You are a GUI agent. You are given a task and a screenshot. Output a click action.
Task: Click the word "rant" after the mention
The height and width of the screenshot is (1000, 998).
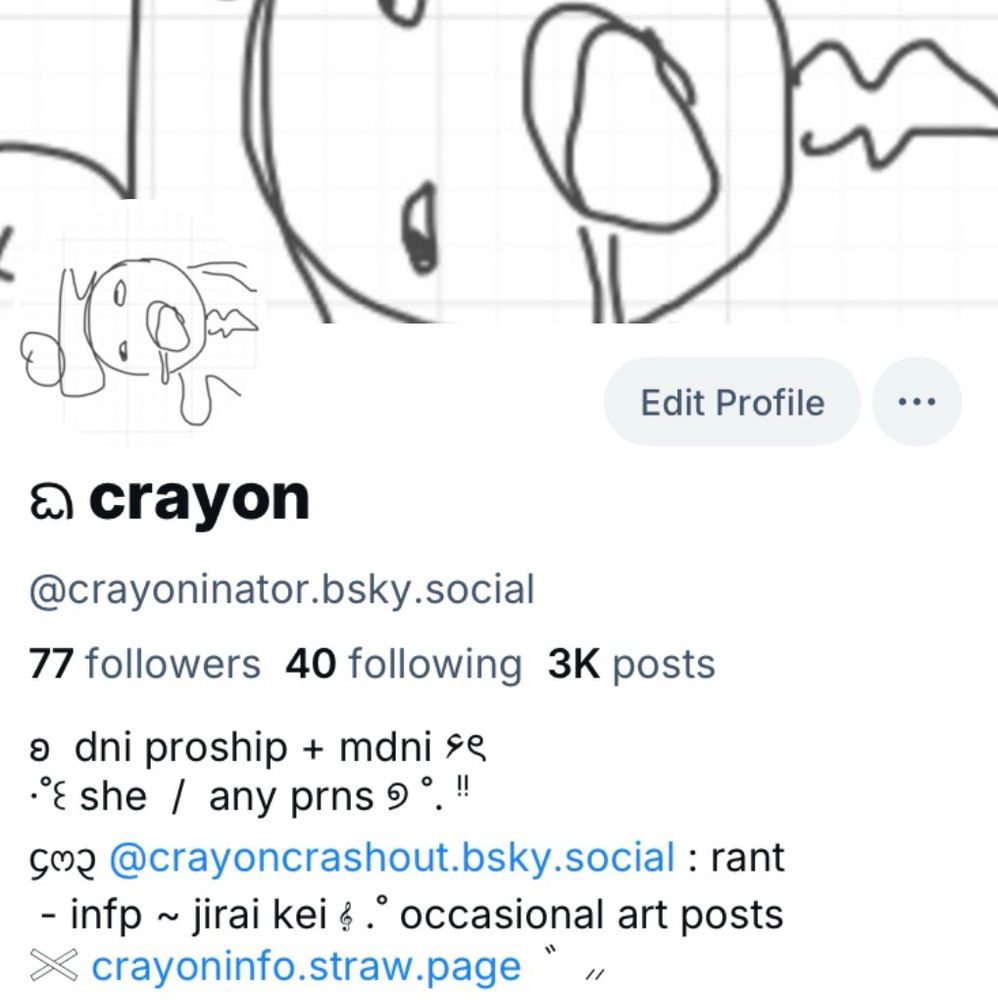coord(747,857)
